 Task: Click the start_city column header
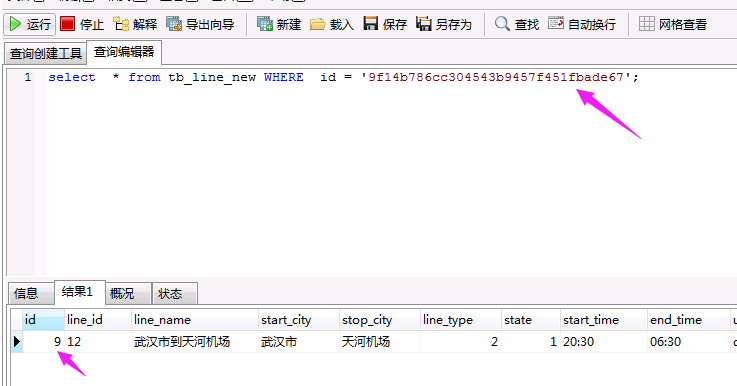coord(298,320)
